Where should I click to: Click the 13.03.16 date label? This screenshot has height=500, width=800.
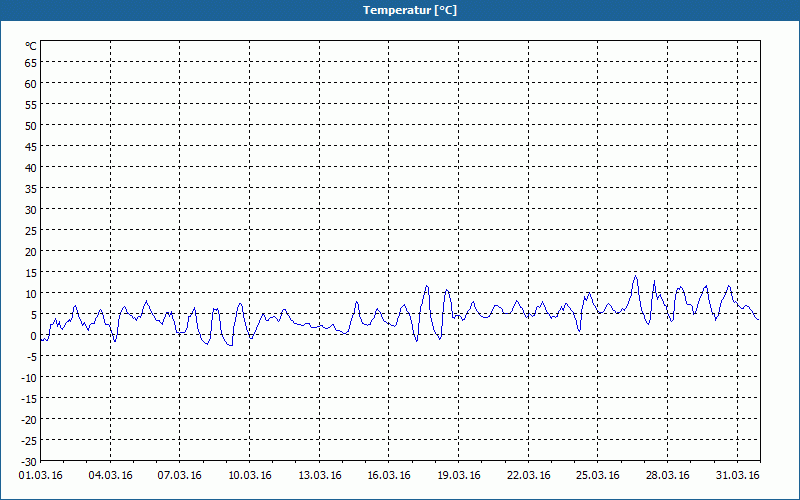tap(319, 476)
